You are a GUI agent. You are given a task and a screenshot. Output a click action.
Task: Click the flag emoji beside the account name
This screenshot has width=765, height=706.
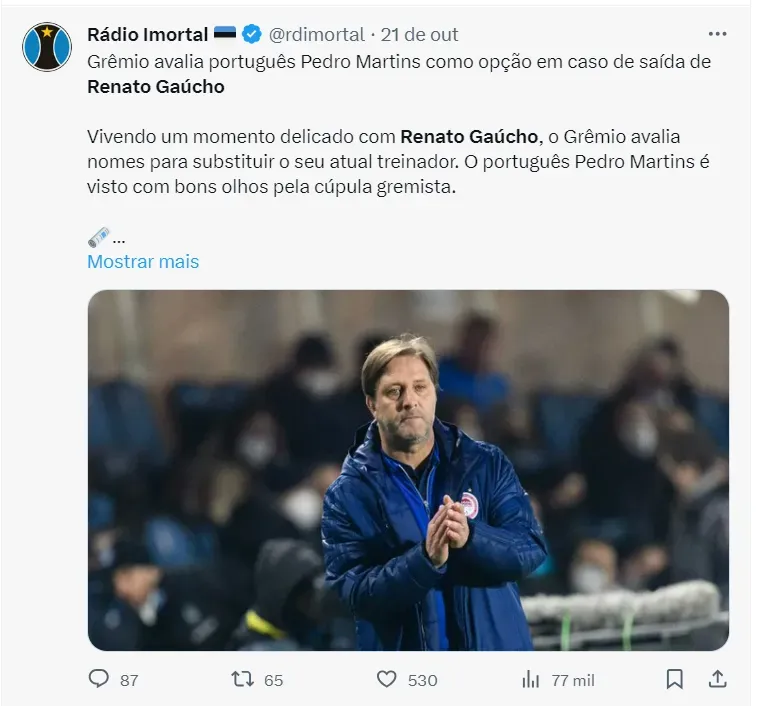pos(224,35)
